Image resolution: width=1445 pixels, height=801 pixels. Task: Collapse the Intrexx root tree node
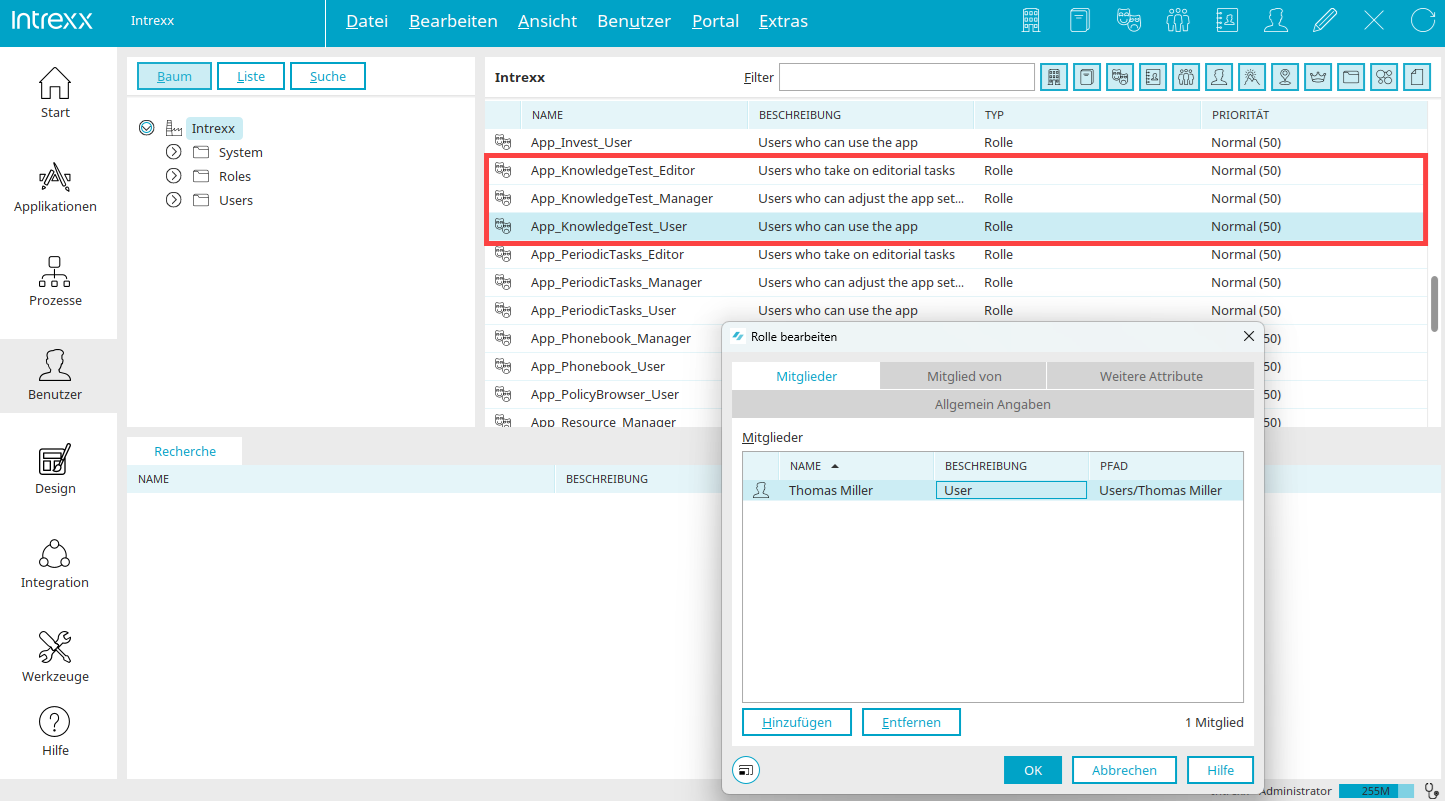click(x=146, y=128)
